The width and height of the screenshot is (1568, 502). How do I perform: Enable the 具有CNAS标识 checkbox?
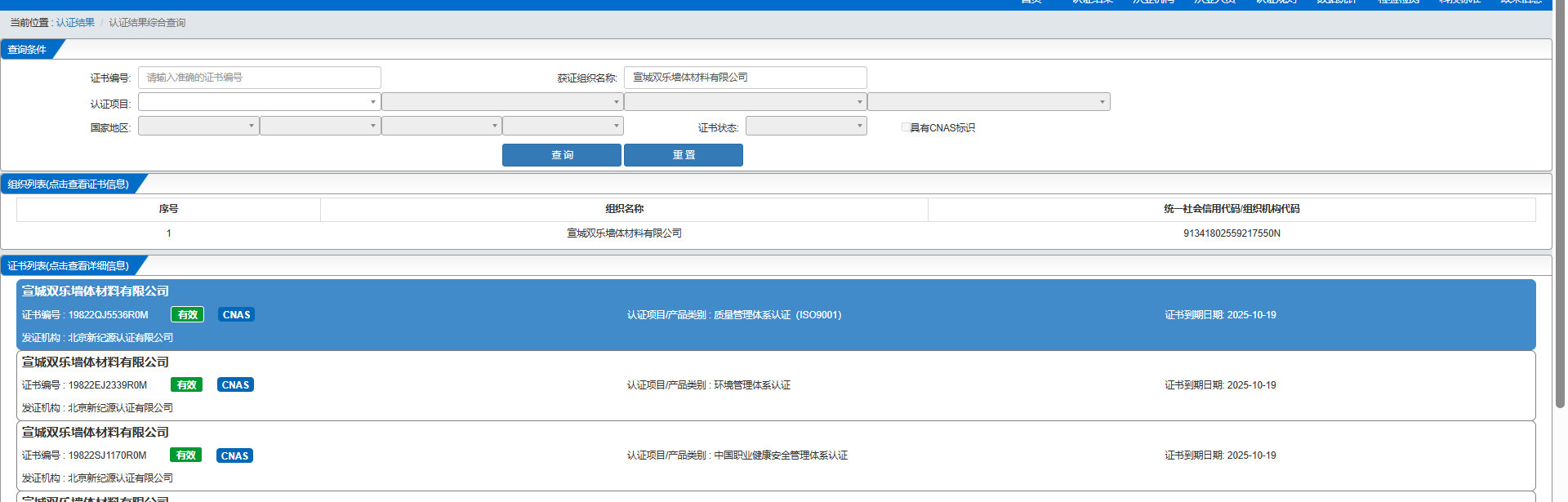[x=905, y=127]
